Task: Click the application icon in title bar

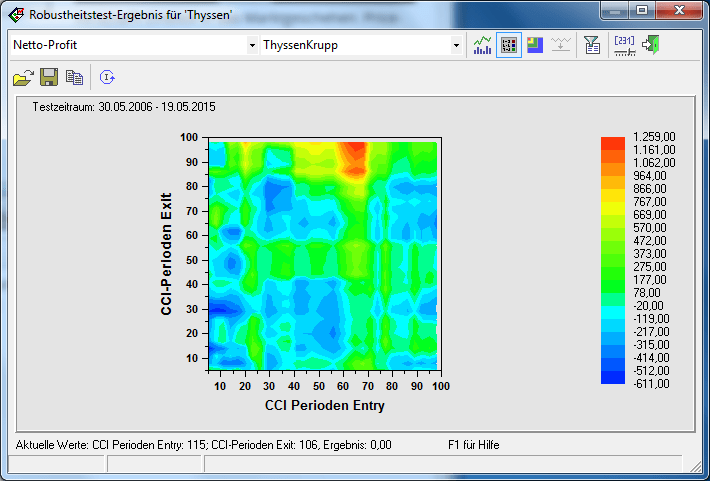Action: coord(16,13)
